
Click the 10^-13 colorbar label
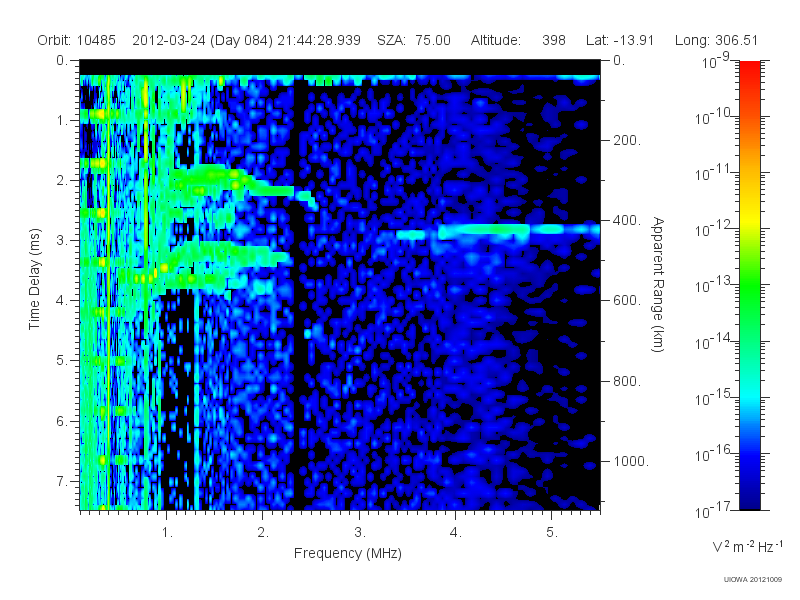714,285
